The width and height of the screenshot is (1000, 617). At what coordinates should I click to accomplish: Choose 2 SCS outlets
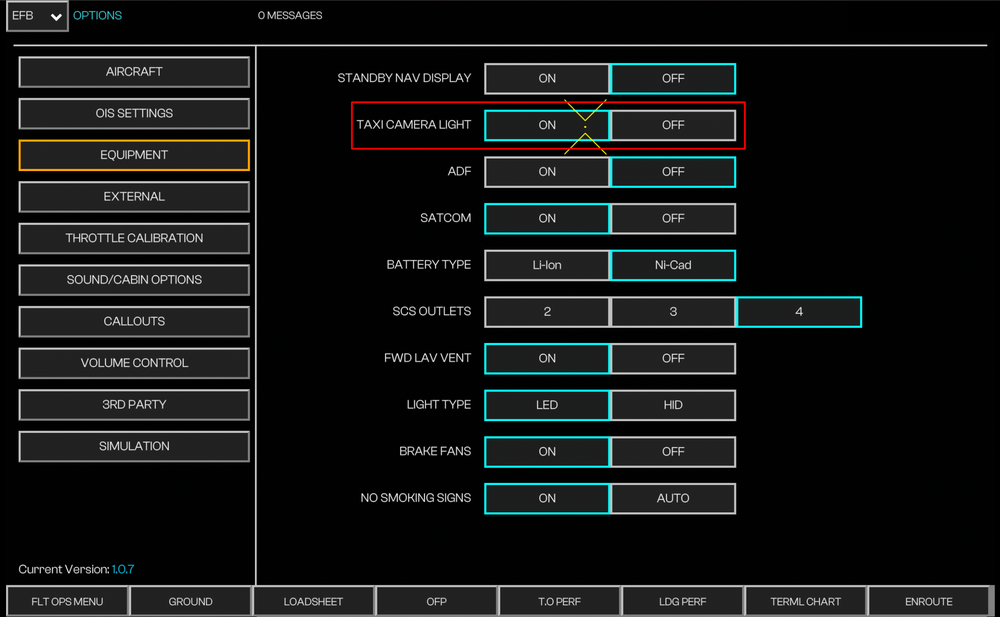547,312
